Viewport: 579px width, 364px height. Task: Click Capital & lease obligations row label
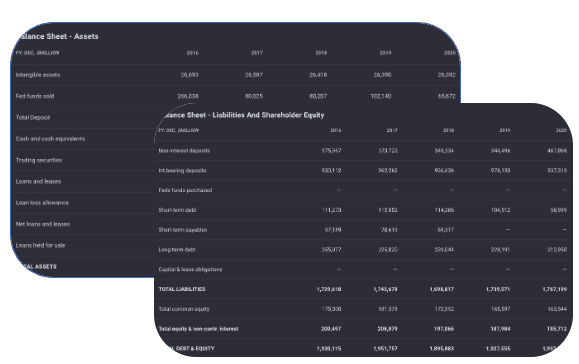pyautogui.click(x=190, y=269)
